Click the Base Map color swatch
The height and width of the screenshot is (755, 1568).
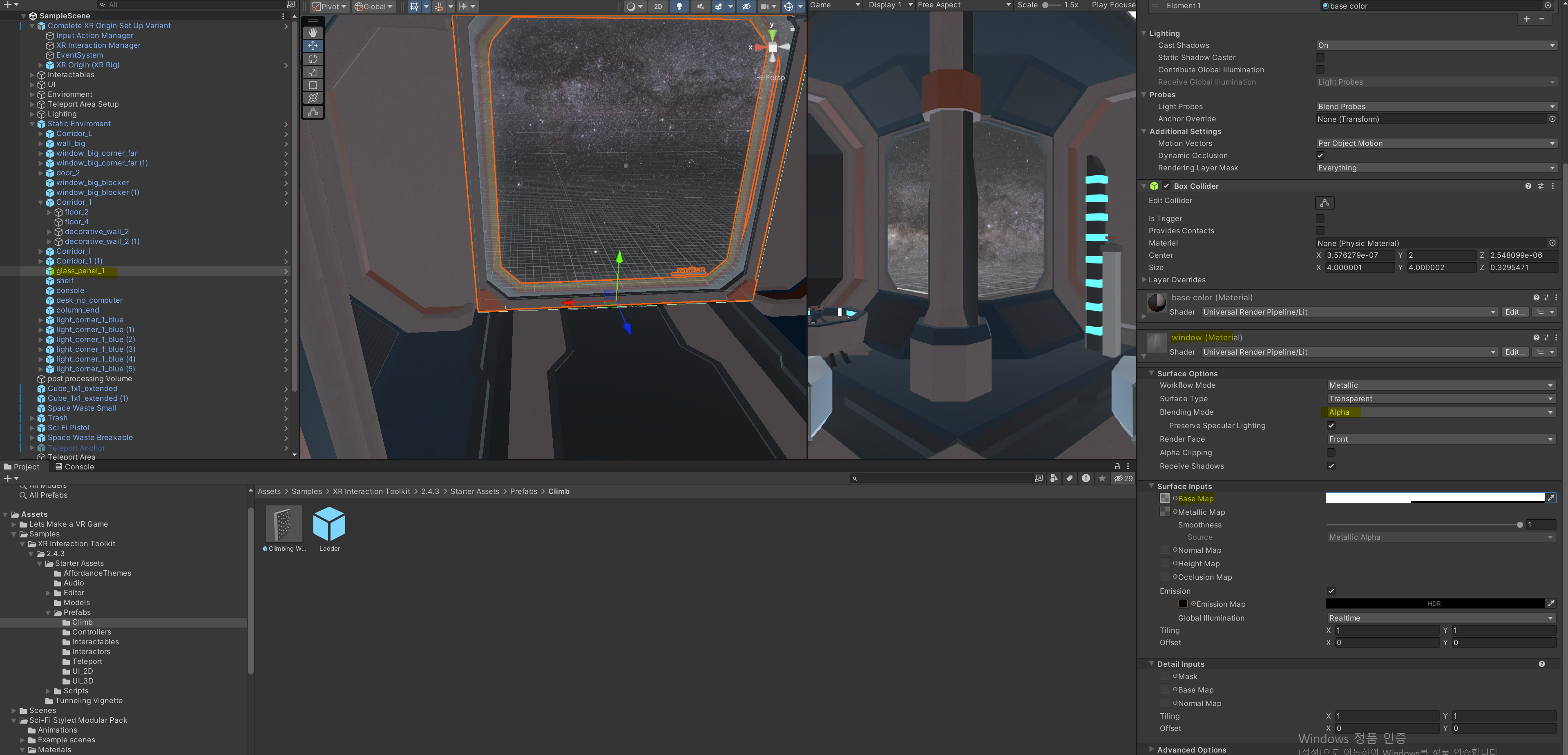(1435, 498)
